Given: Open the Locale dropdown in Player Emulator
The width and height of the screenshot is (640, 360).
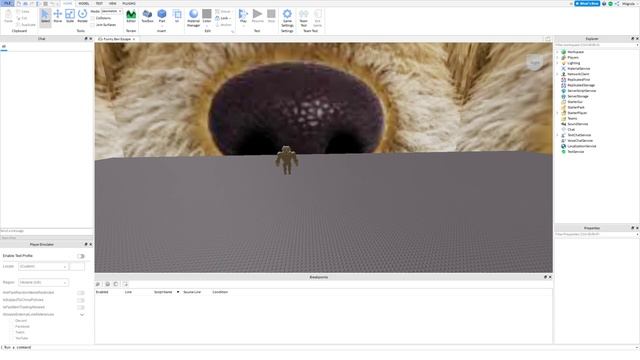Looking at the screenshot, I should coord(43,267).
